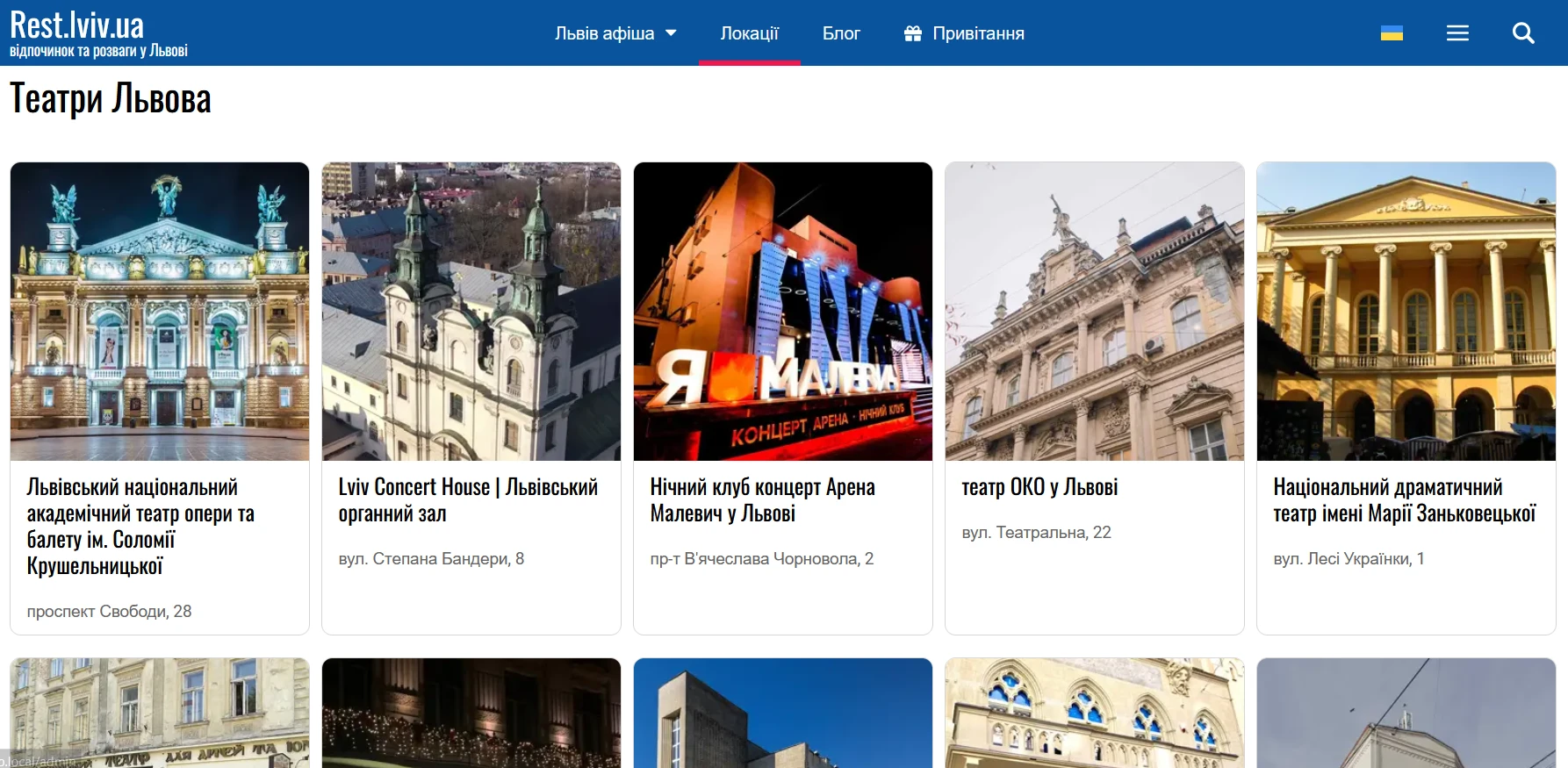1568x768 pixels.
Task: Open the Заньковецької theatre photo
Action: (1406, 312)
